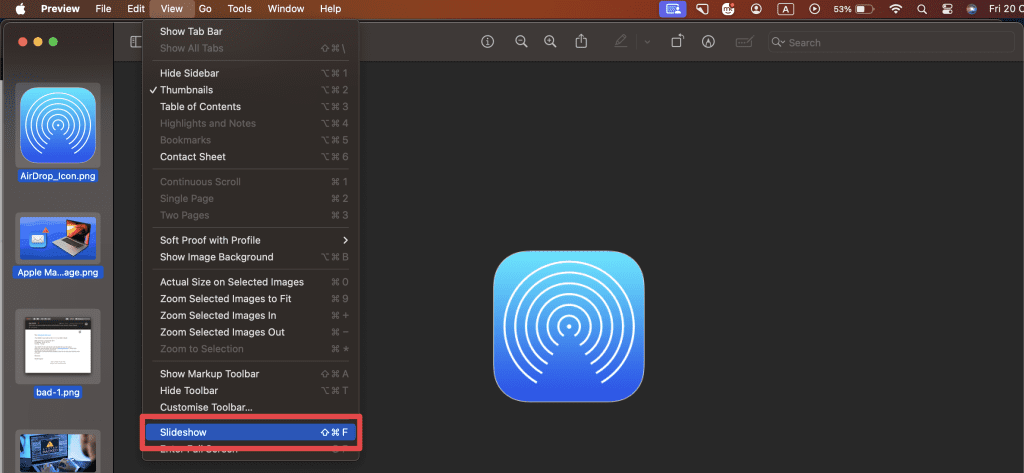Select the checked Thumbnails view option
Viewport: 1024px width, 473px height.
click(x=186, y=90)
